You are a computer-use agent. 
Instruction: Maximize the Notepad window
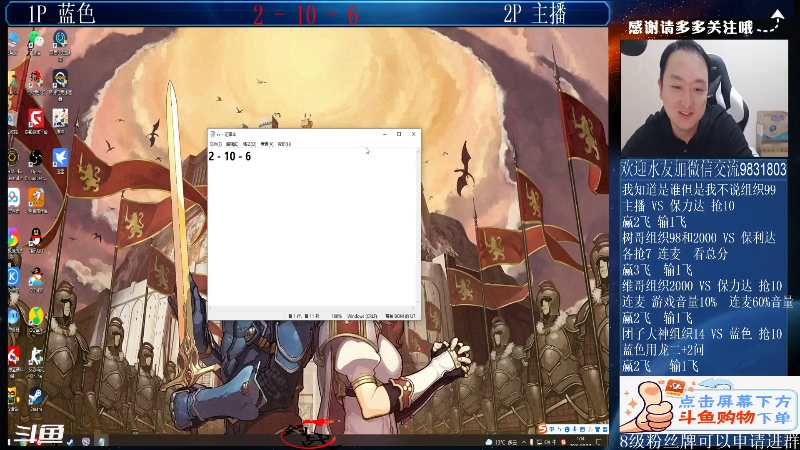[399, 134]
